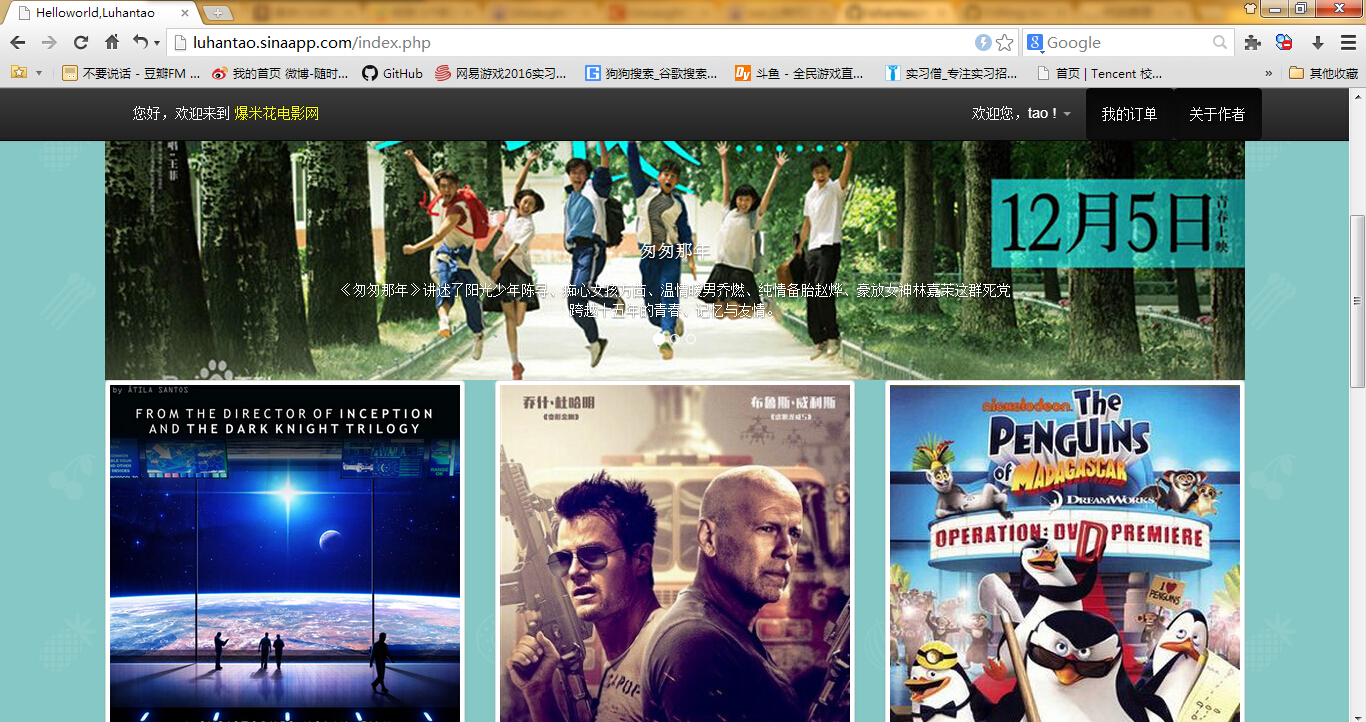Open the 我的首页 微博 bookmark
Image resolution: width=1366 pixels, height=722 pixels.
point(281,73)
